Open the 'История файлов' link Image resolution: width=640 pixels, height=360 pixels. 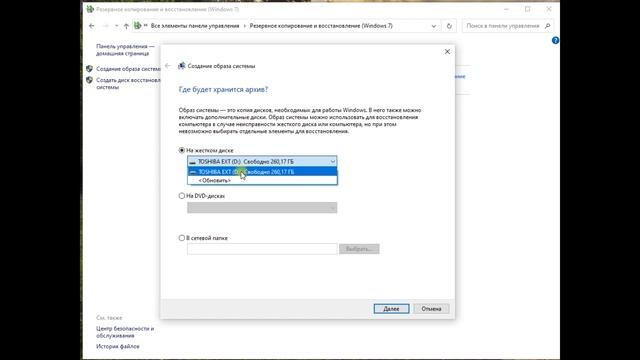click(118, 347)
